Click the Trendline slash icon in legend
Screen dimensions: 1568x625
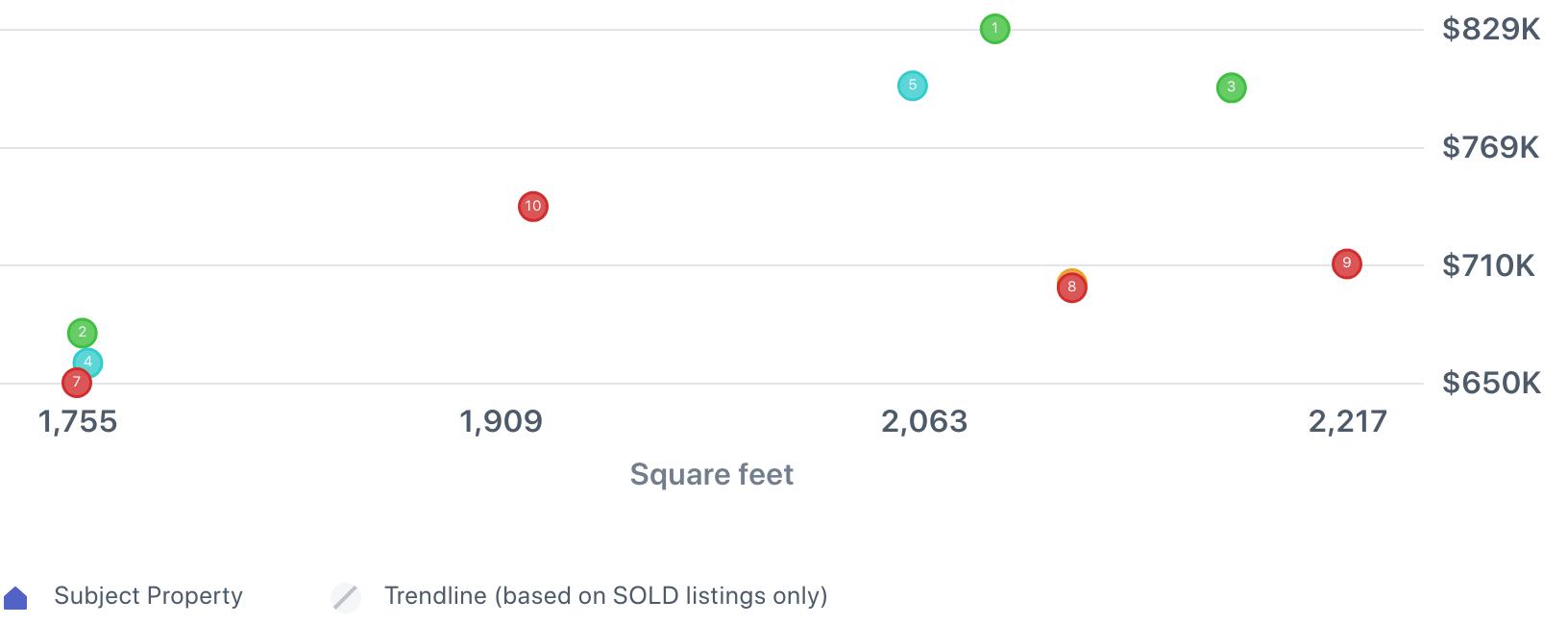[x=346, y=597]
